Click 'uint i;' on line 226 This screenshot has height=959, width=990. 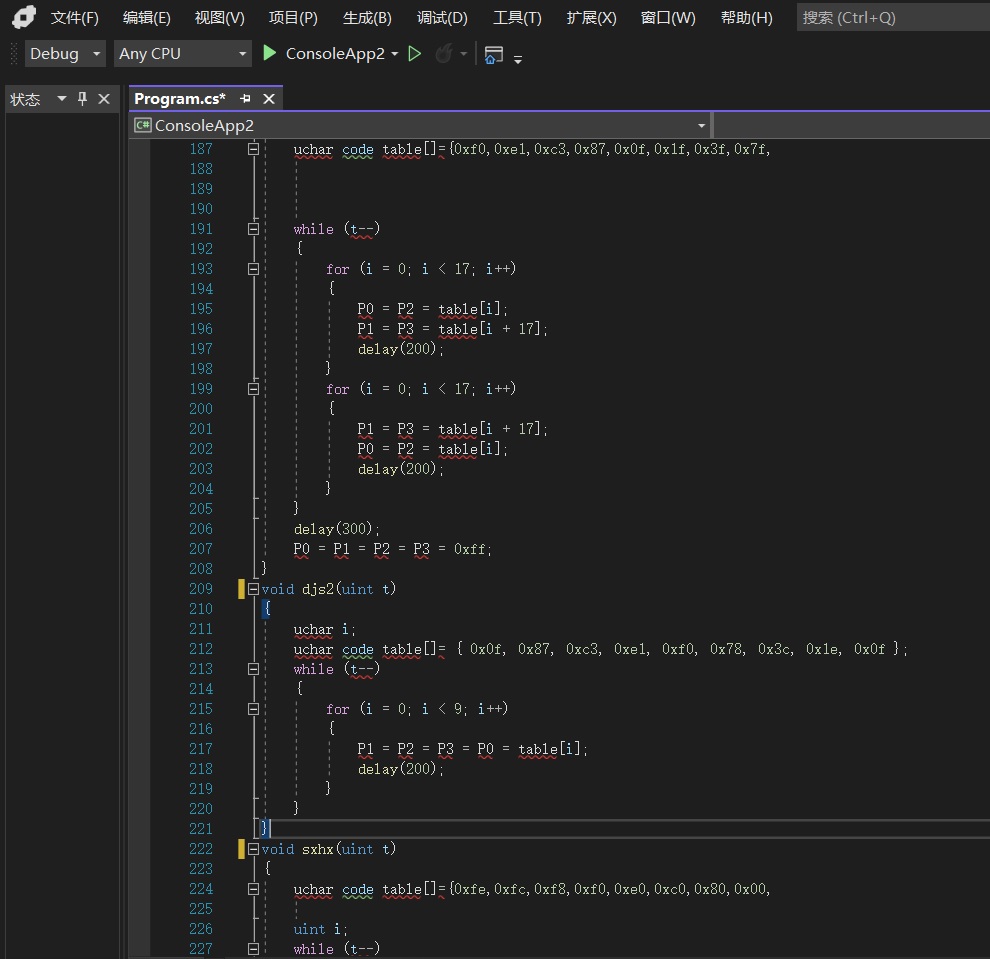coord(320,929)
